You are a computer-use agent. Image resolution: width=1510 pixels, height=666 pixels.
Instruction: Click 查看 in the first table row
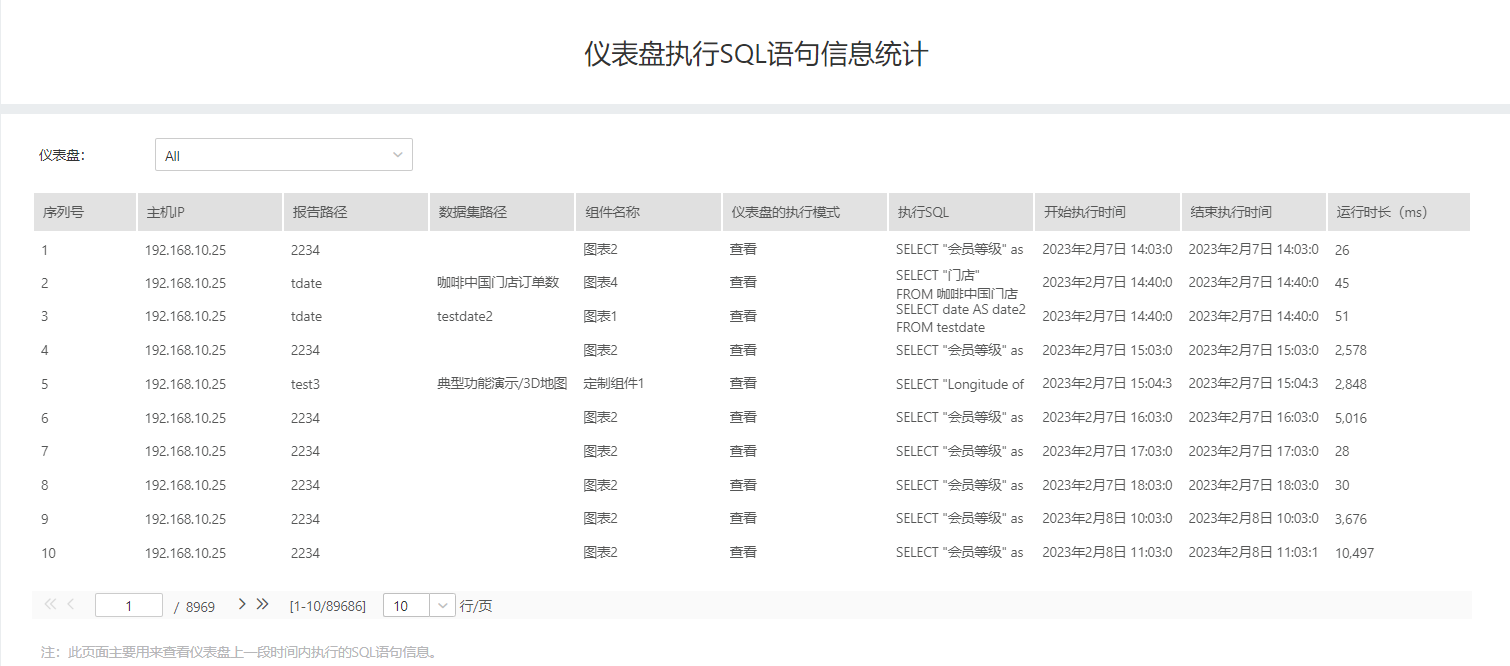coord(743,249)
